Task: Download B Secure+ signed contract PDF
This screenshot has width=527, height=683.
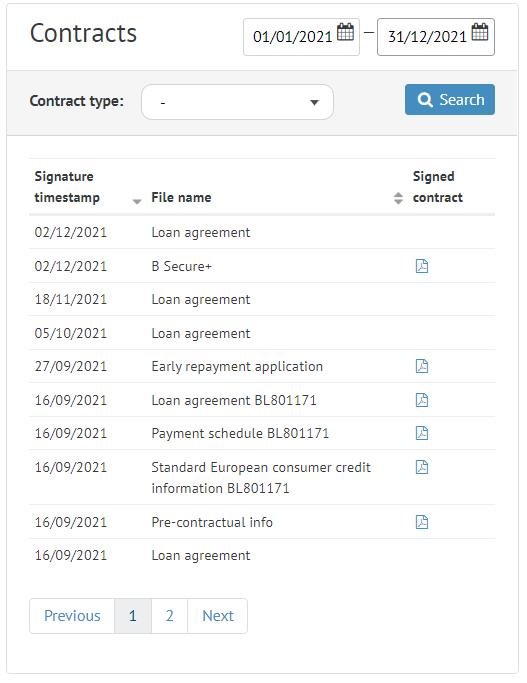Action: click(x=422, y=266)
